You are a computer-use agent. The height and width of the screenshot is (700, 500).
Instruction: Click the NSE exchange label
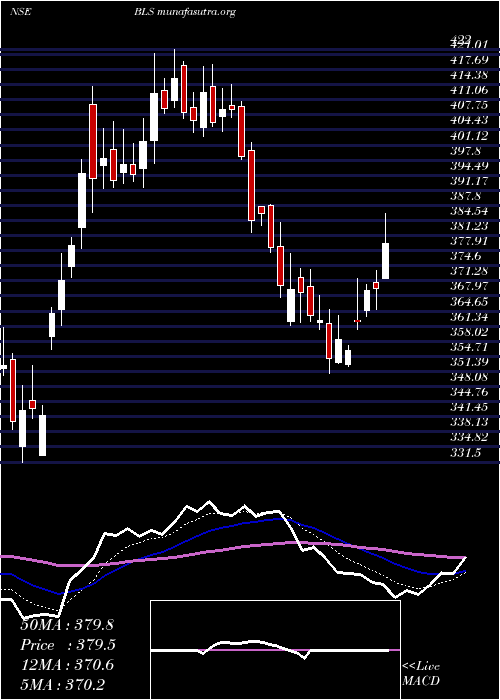(x=20, y=12)
